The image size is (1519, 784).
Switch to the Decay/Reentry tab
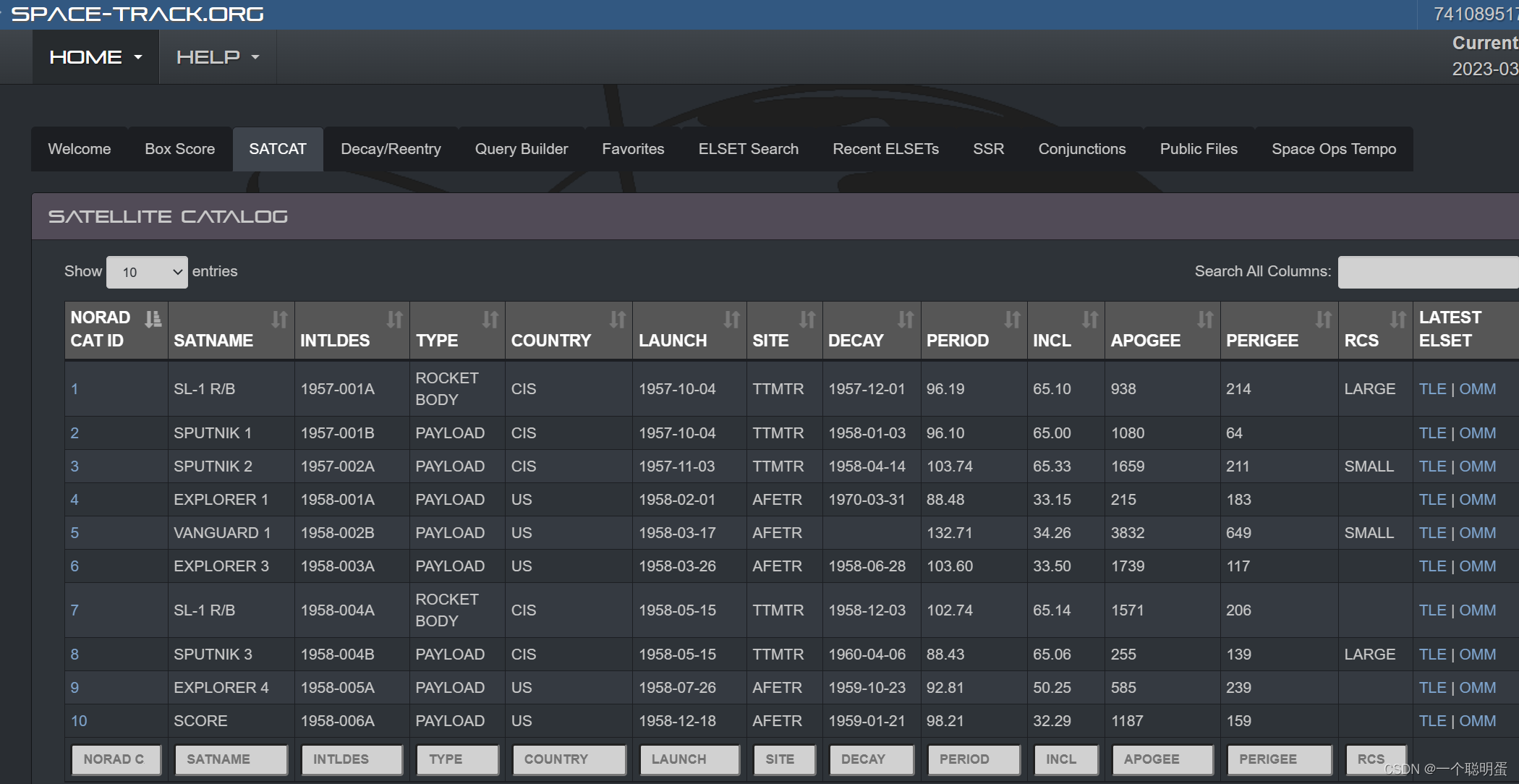[x=391, y=149]
